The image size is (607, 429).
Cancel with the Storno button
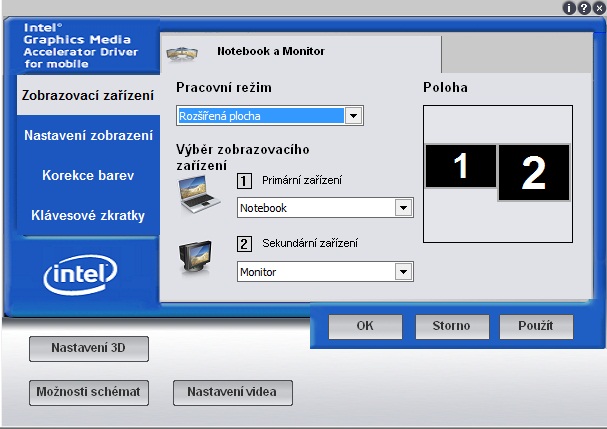click(x=452, y=326)
